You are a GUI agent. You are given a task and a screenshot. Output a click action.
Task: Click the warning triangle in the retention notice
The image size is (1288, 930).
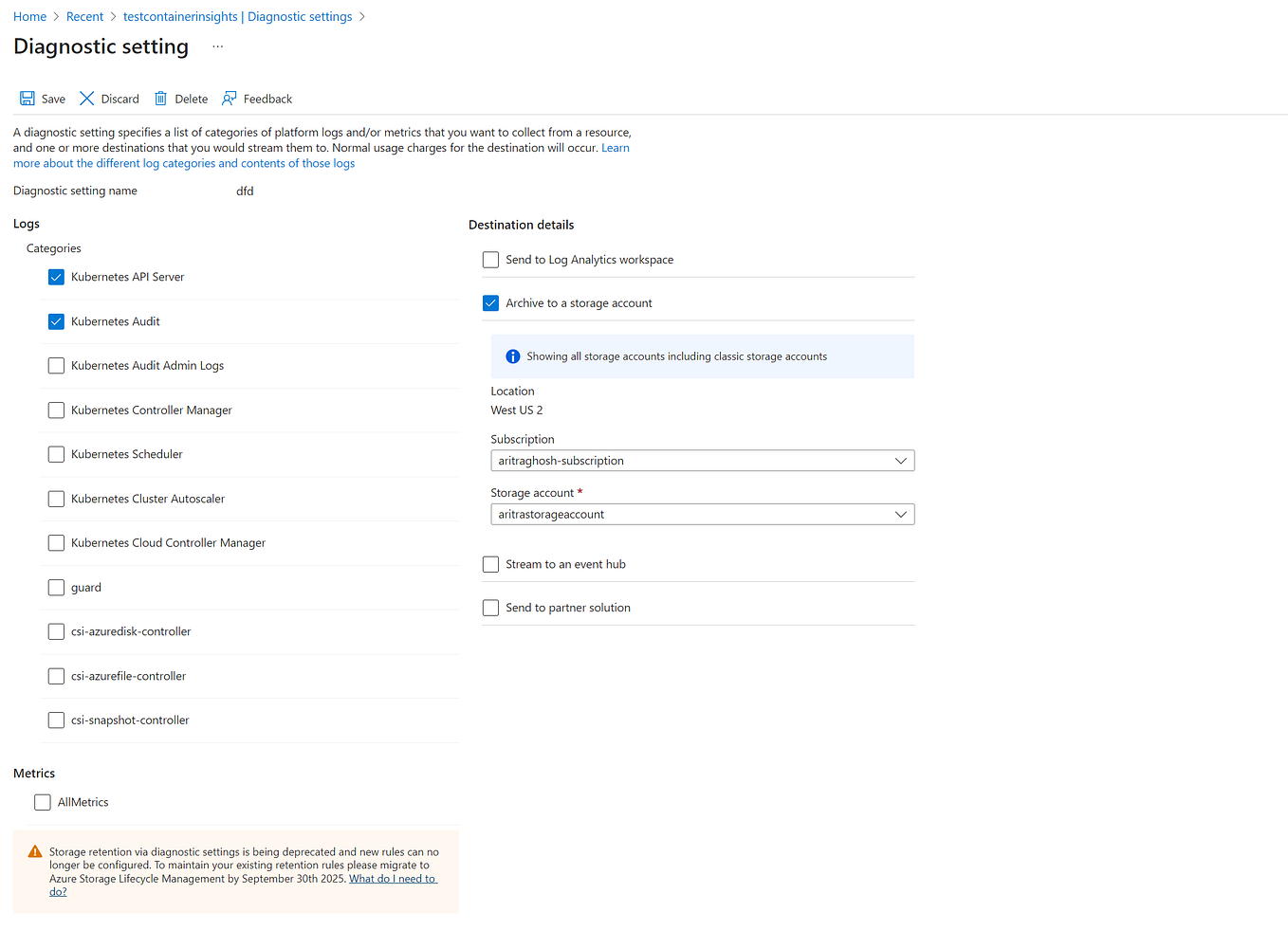(x=35, y=851)
